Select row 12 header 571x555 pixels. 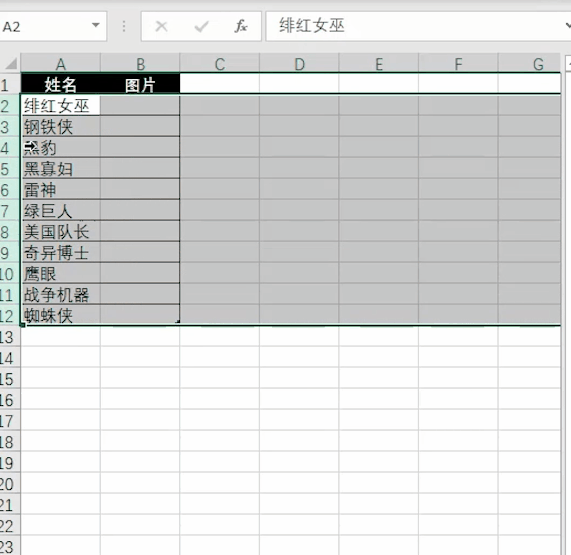[x=9, y=315]
